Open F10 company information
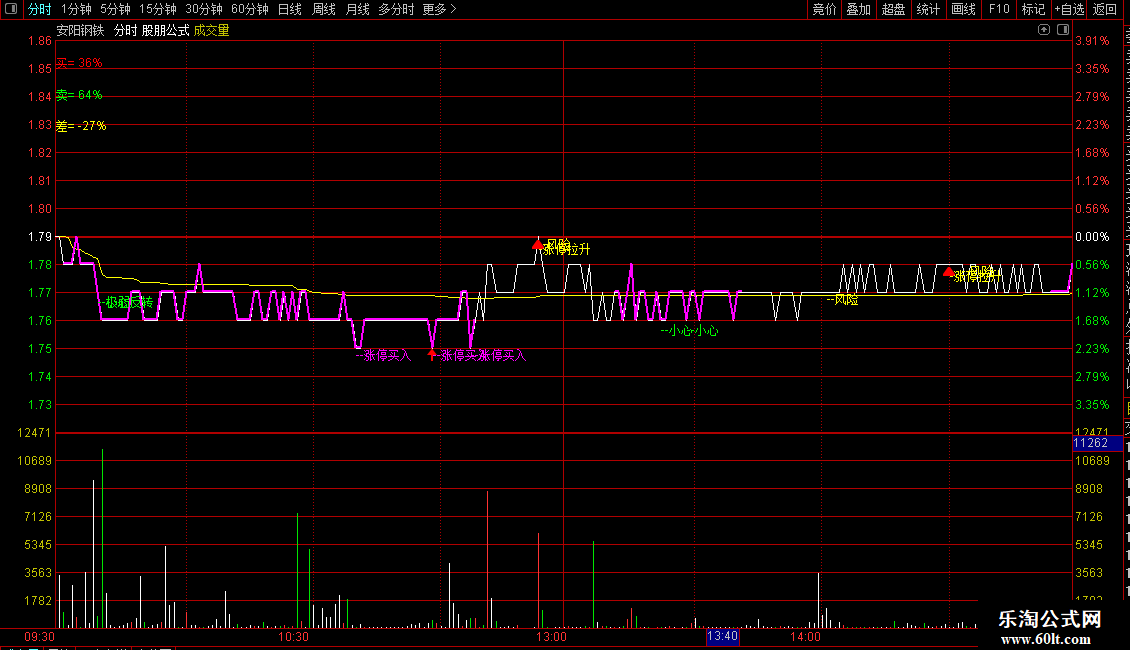Image resolution: width=1130 pixels, height=650 pixels. click(999, 9)
